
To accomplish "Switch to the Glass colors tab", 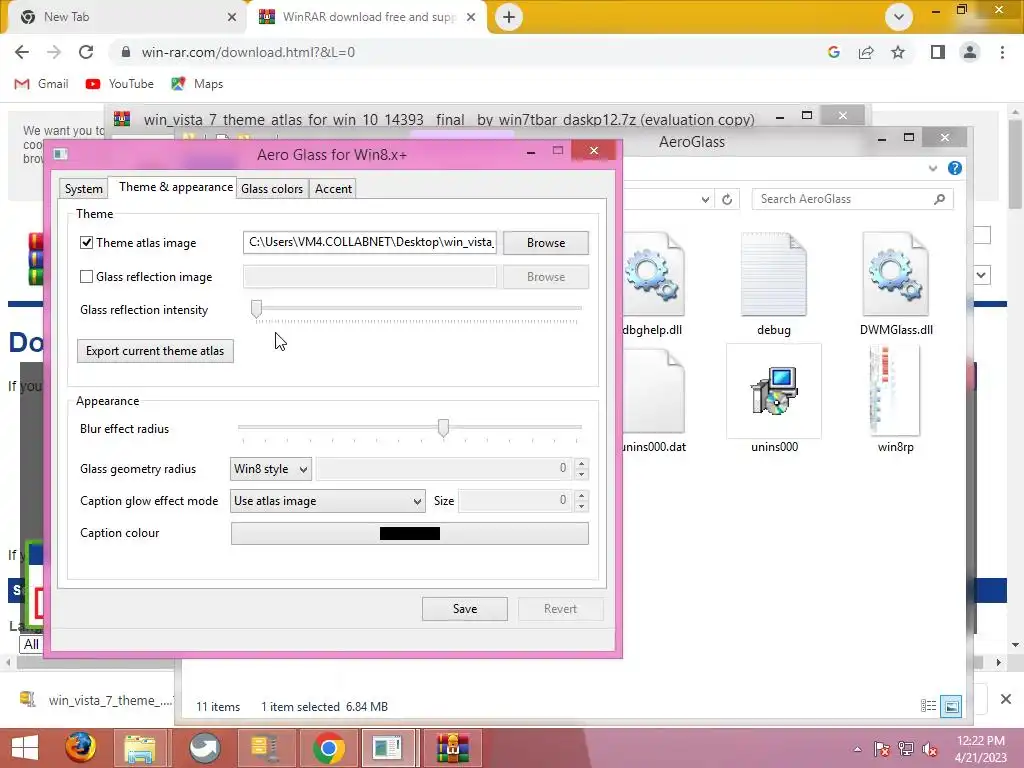I will pos(272,189).
